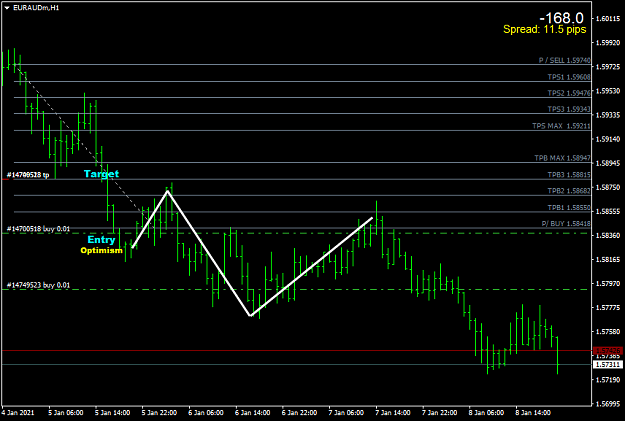The height and width of the screenshot is (421, 625).
Task: Click the yellow Optimism annotation
Action: pos(101,250)
